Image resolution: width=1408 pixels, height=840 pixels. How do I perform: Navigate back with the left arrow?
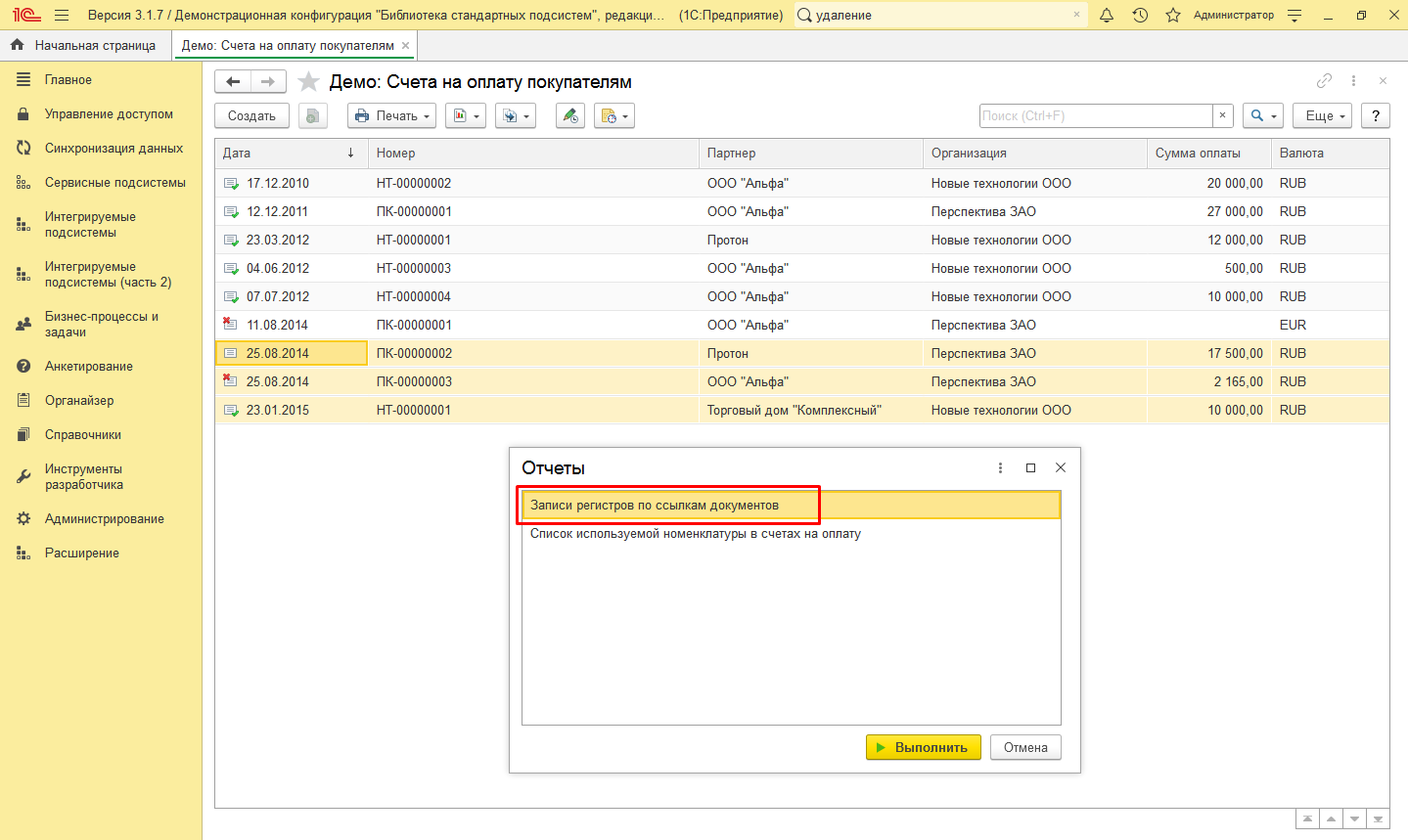click(233, 82)
